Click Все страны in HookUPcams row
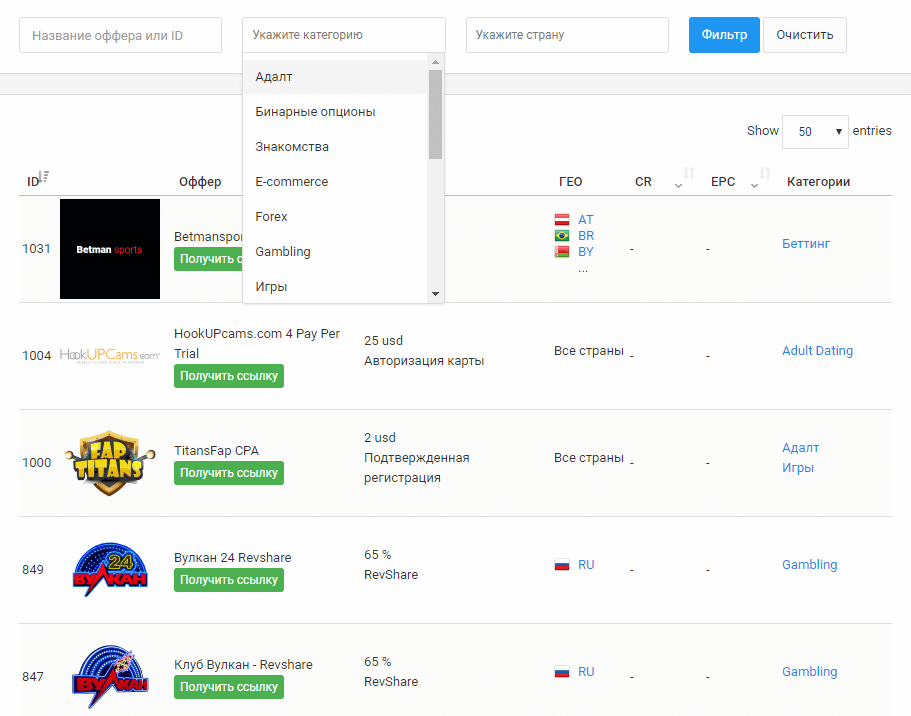911x716 pixels. click(589, 350)
